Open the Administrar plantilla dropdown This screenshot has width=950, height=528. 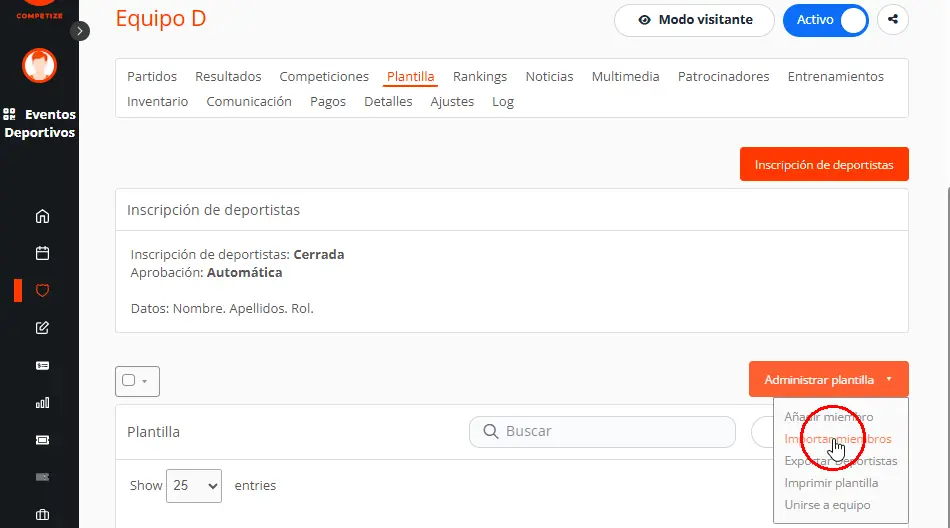828,379
